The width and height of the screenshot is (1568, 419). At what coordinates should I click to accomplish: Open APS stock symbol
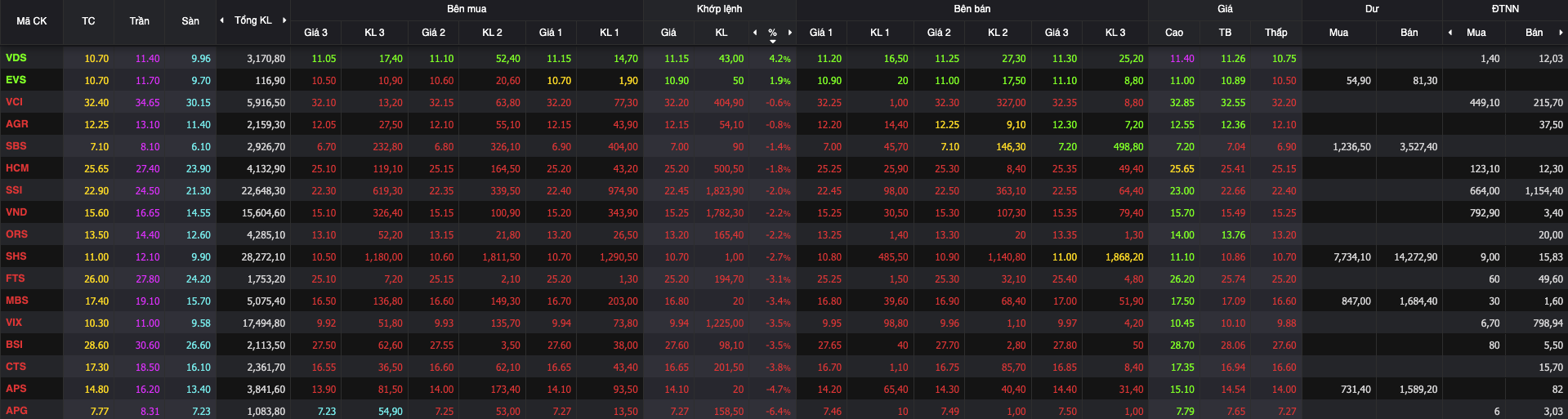(16, 389)
